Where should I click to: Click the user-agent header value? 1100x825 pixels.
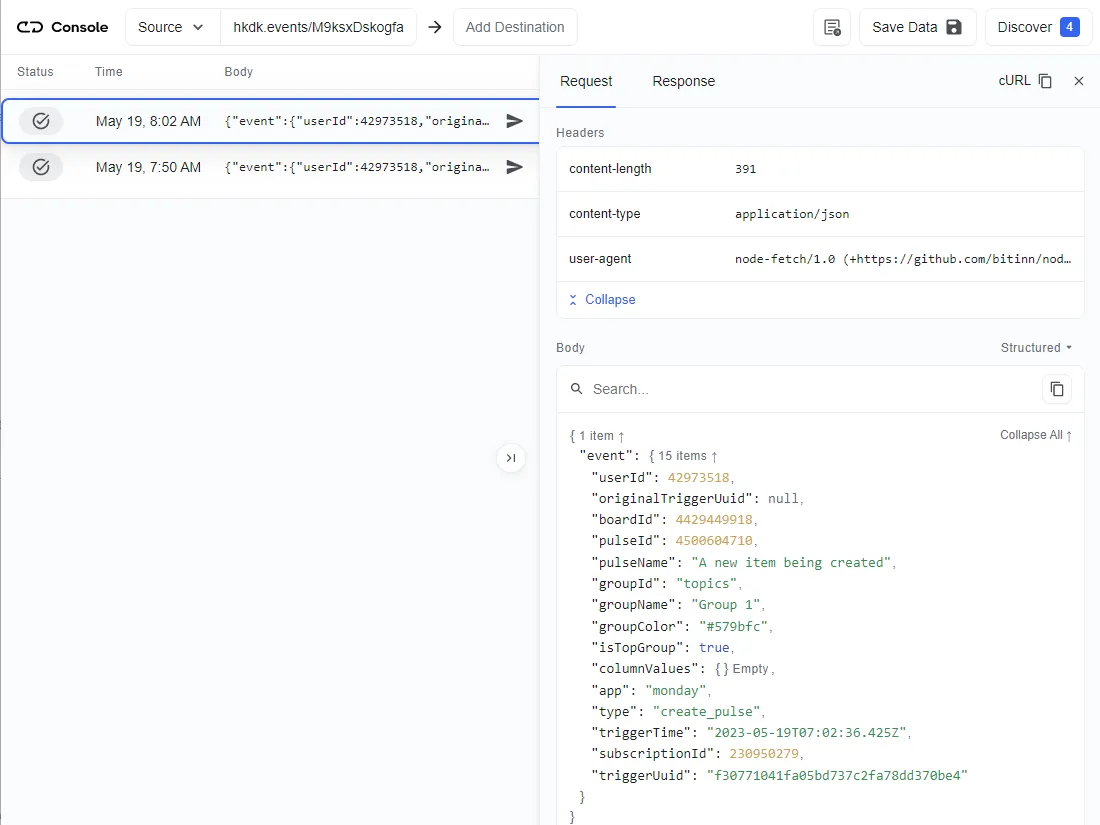coord(903,259)
